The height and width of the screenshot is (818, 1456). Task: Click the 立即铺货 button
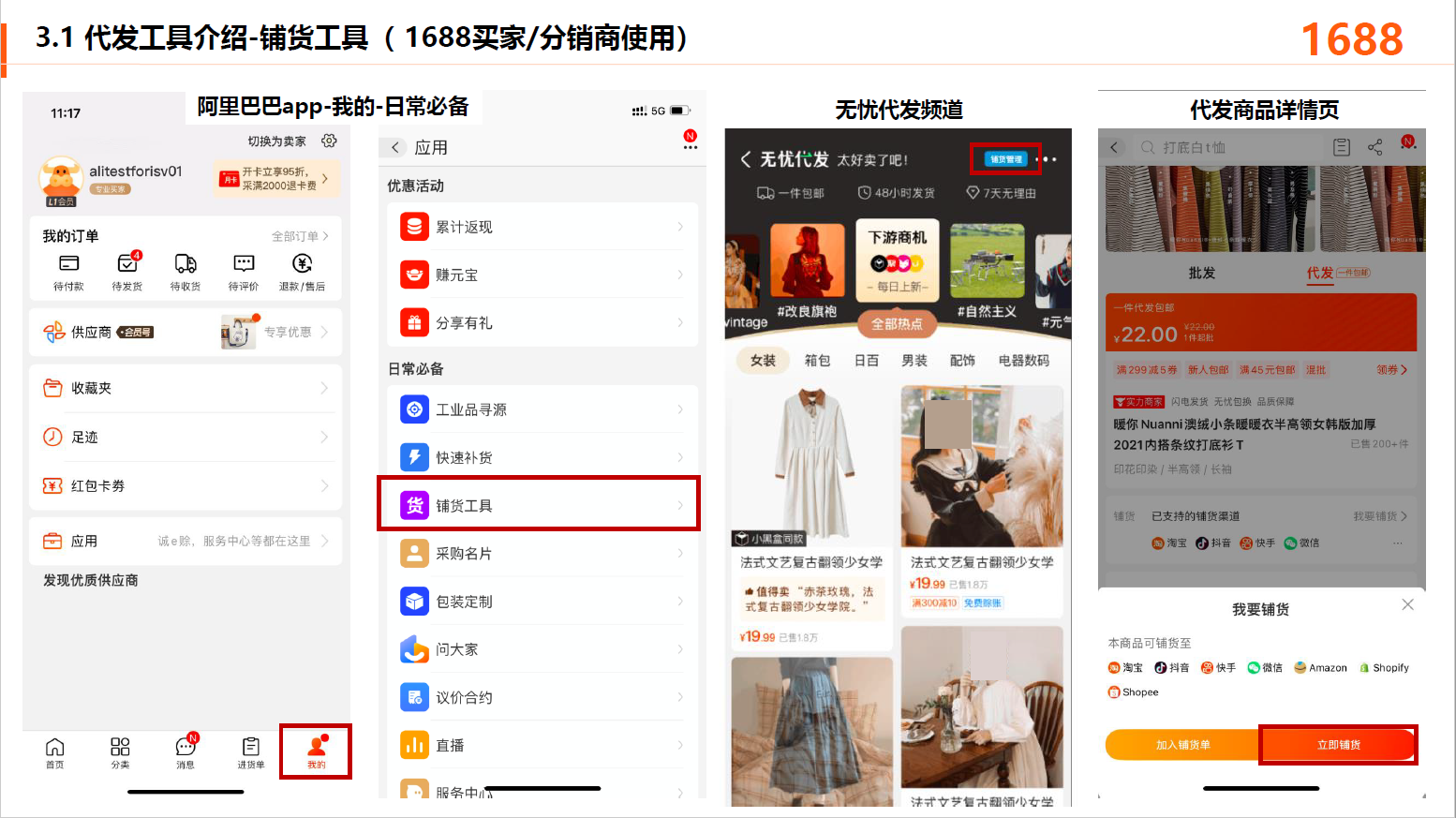pyautogui.click(x=1339, y=745)
